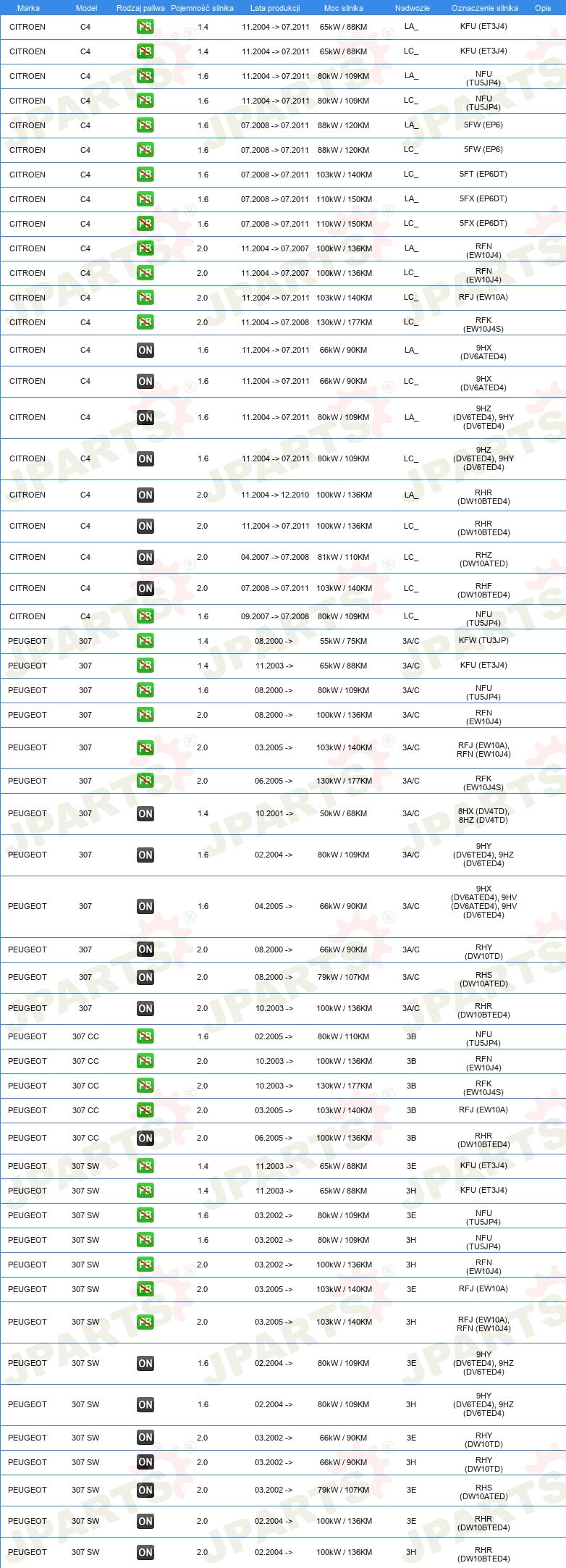Click the '09.2007 -> 07.2008' date cell
This screenshot has width=566, height=1568.
[275, 616]
